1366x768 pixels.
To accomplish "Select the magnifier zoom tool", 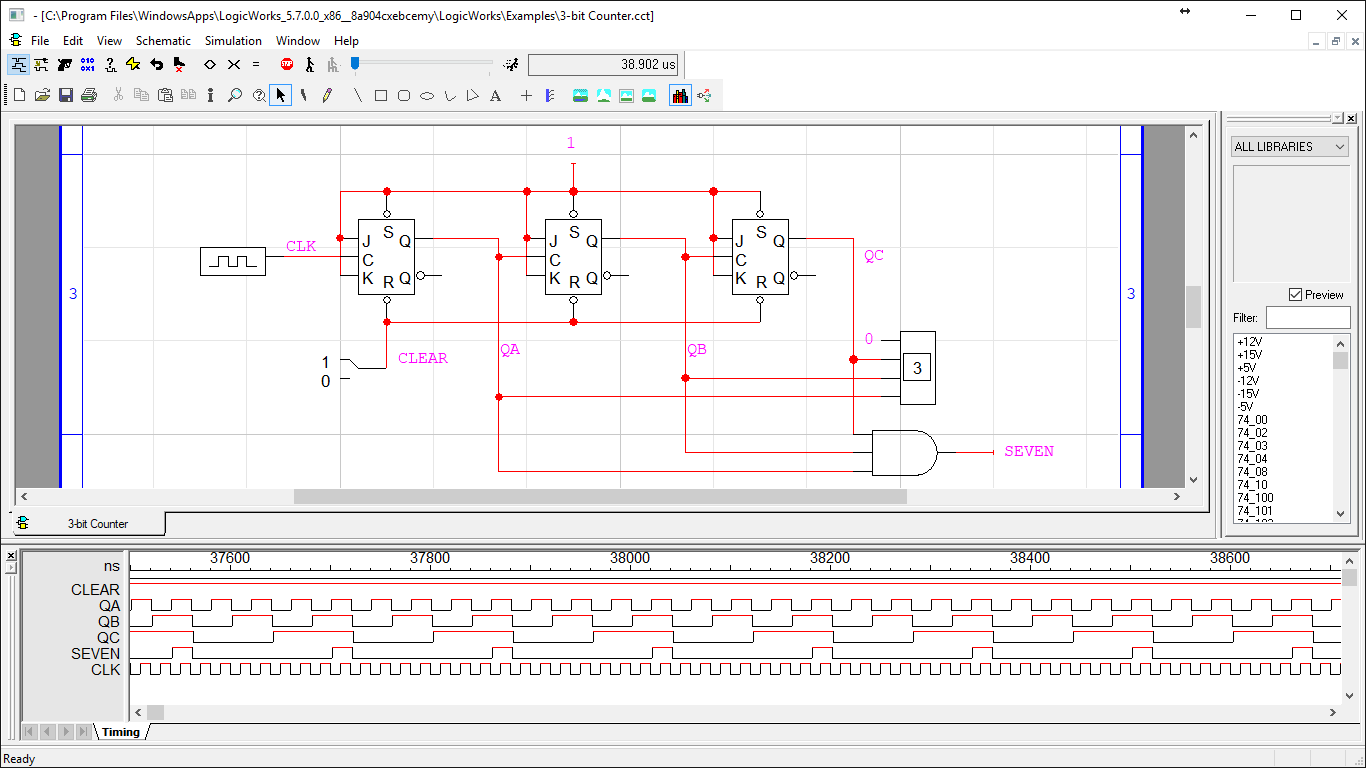I will [x=234, y=95].
